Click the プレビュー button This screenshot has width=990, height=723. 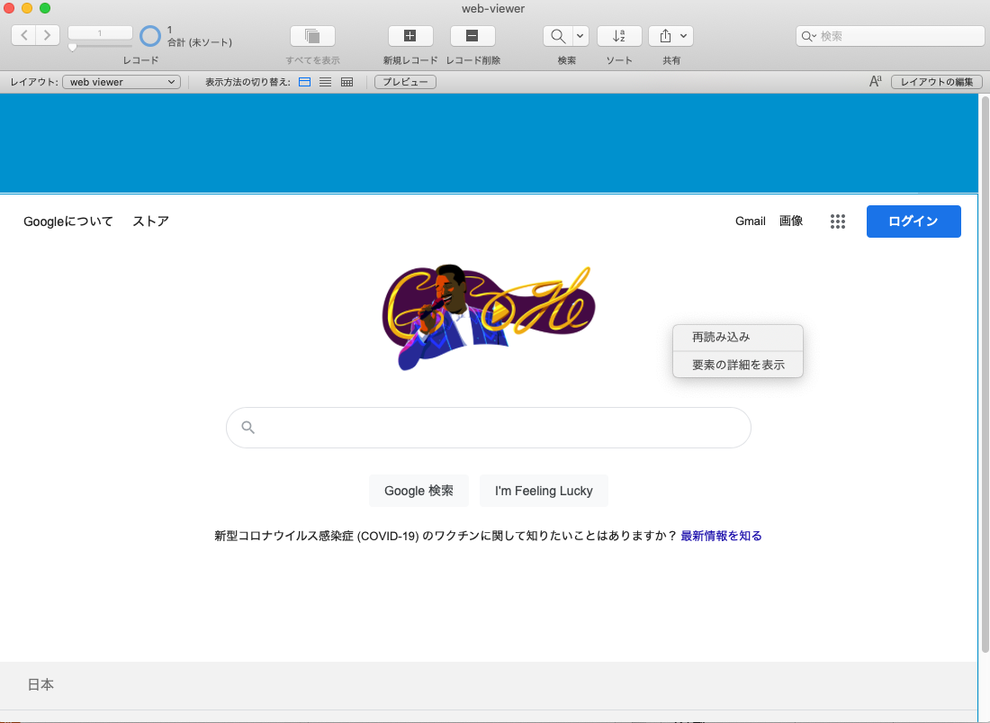tap(405, 82)
